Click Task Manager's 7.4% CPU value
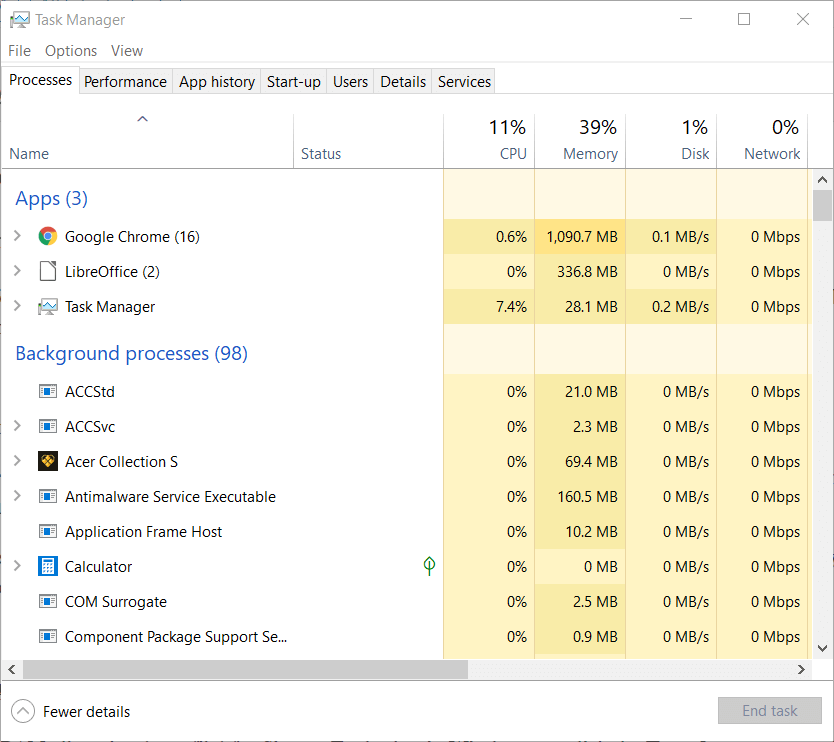834x742 pixels. (511, 307)
